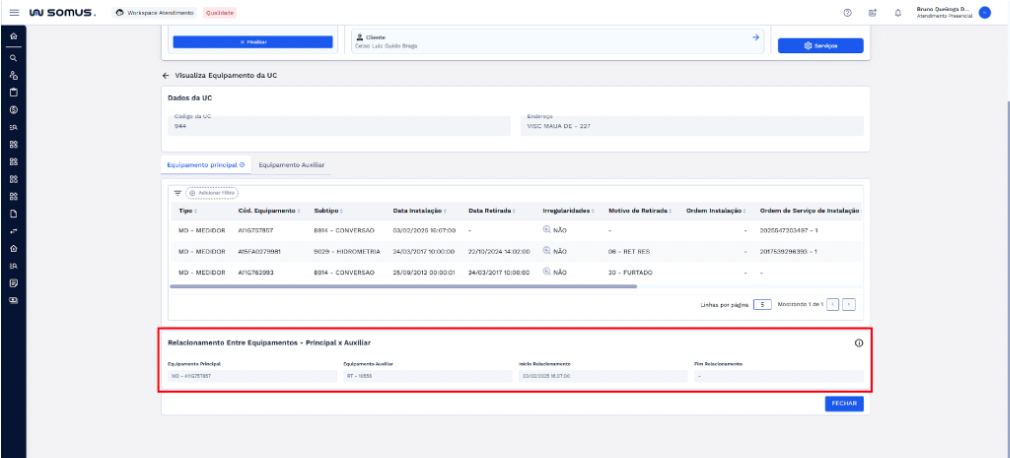Click the Equipamento Auxiliar field RT - 10556
This screenshot has height=458, width=1010.
tap(428, 376)
